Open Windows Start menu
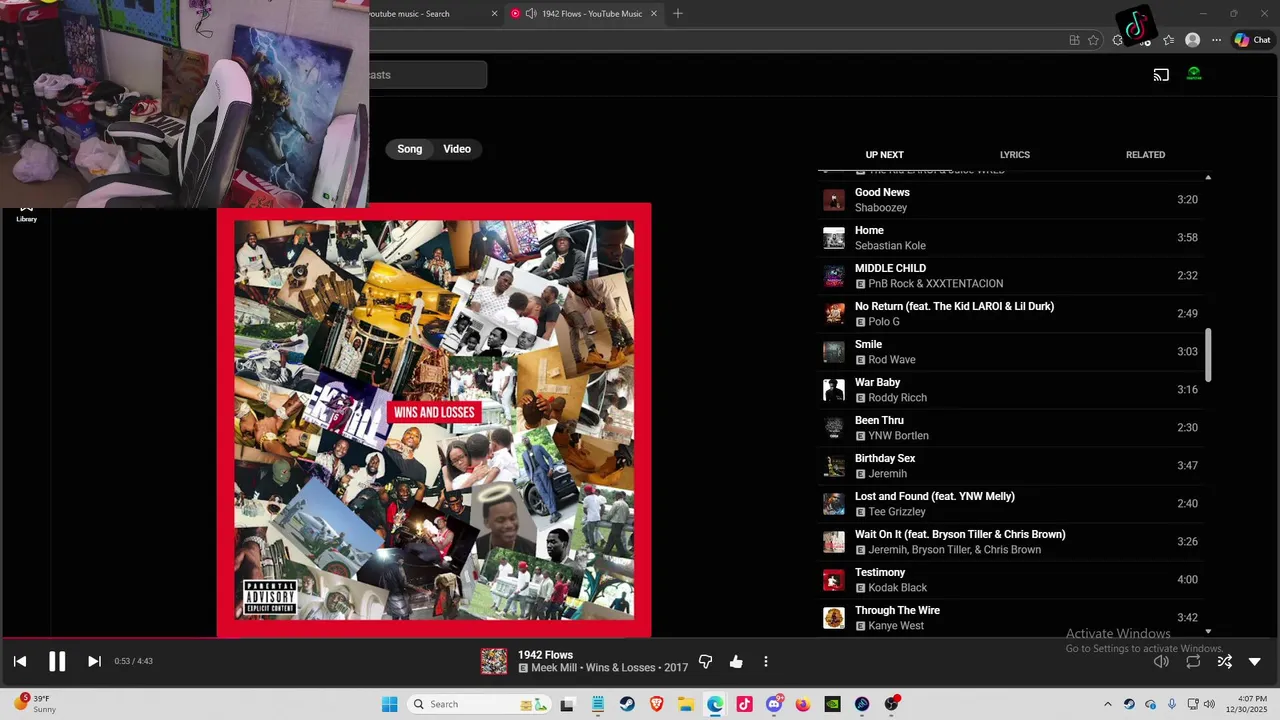 389,704
